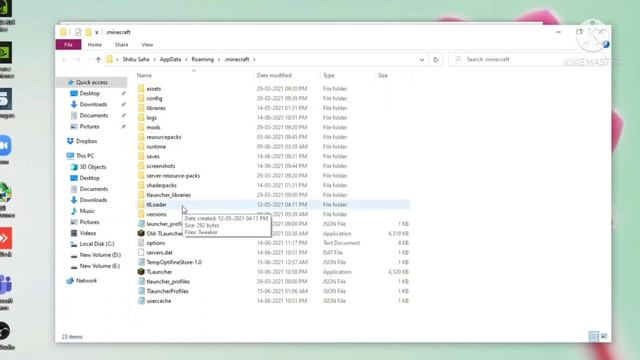
Task: Open the File ribbon tab
Action: [68, 44]
